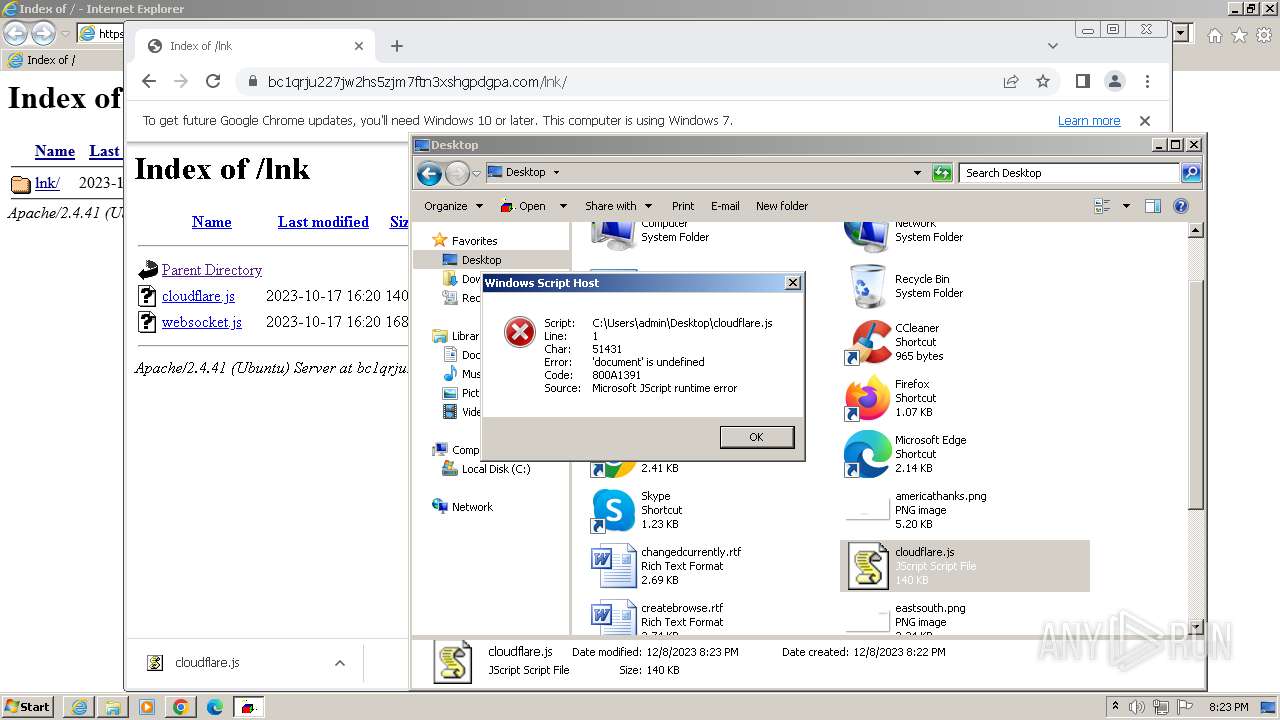1280x720 pixels.
Task: Expand the Explorer address path dropdown
Action: (917, 173)
